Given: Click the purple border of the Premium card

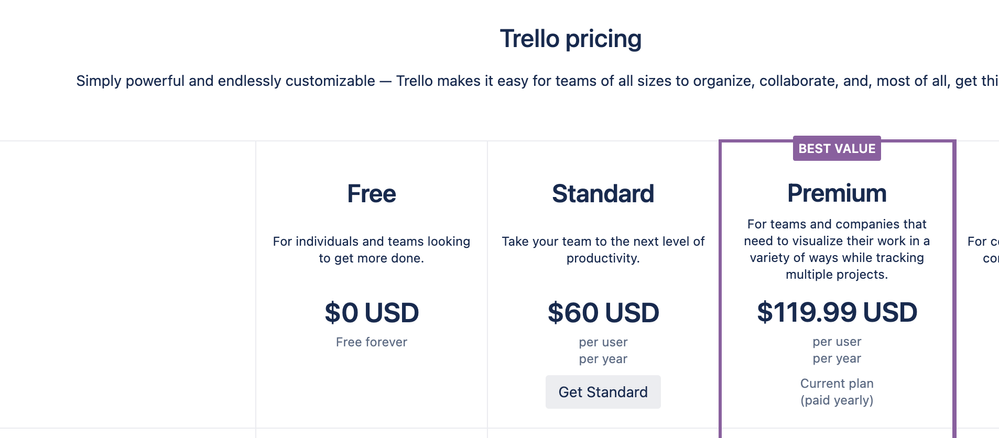Looking at the screenshot, I should pyautogui.click(x=722, y=287).
